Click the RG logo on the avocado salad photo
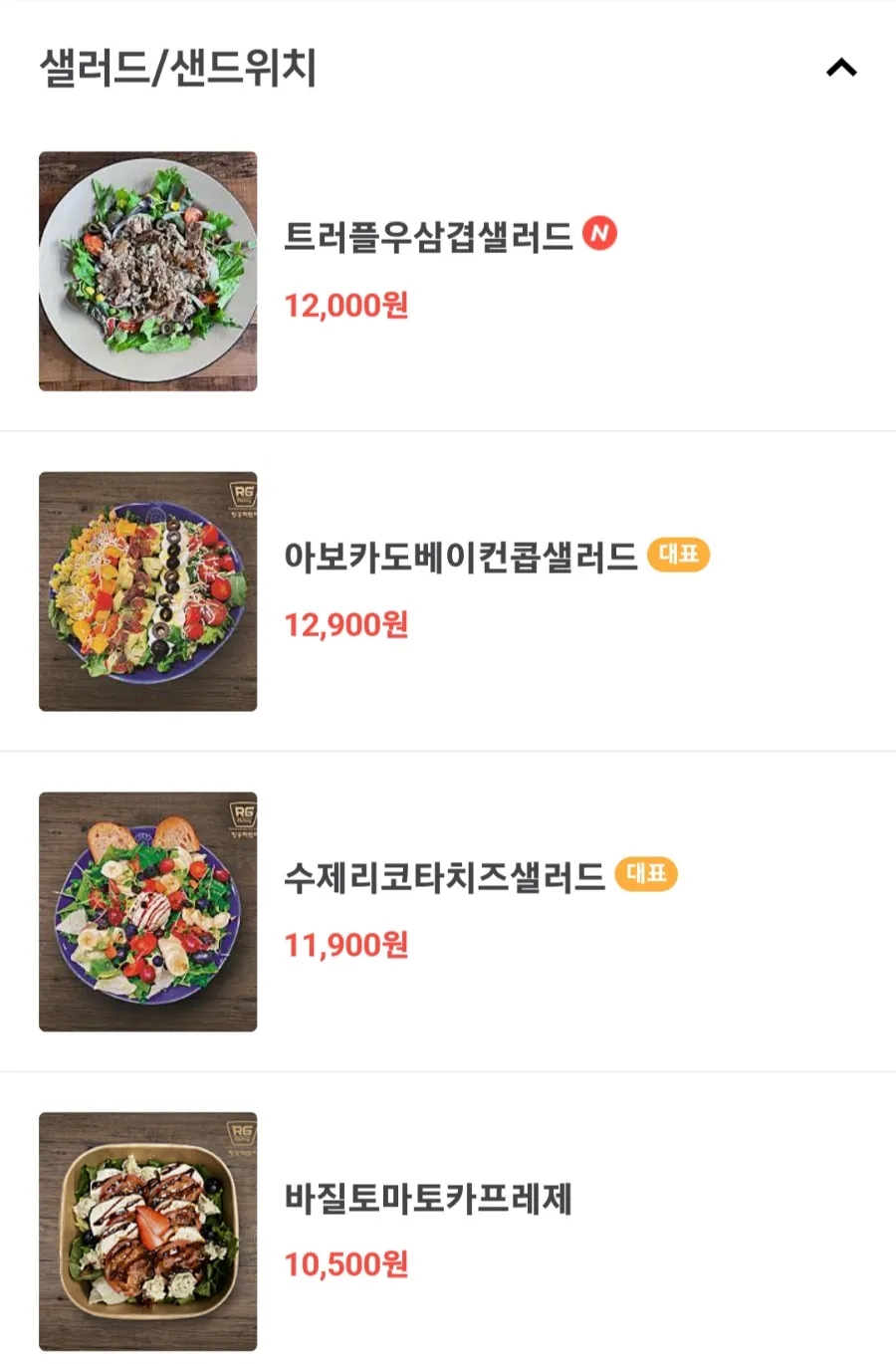The width and height of the screenshot is (896, 1364). pos(242,495)
